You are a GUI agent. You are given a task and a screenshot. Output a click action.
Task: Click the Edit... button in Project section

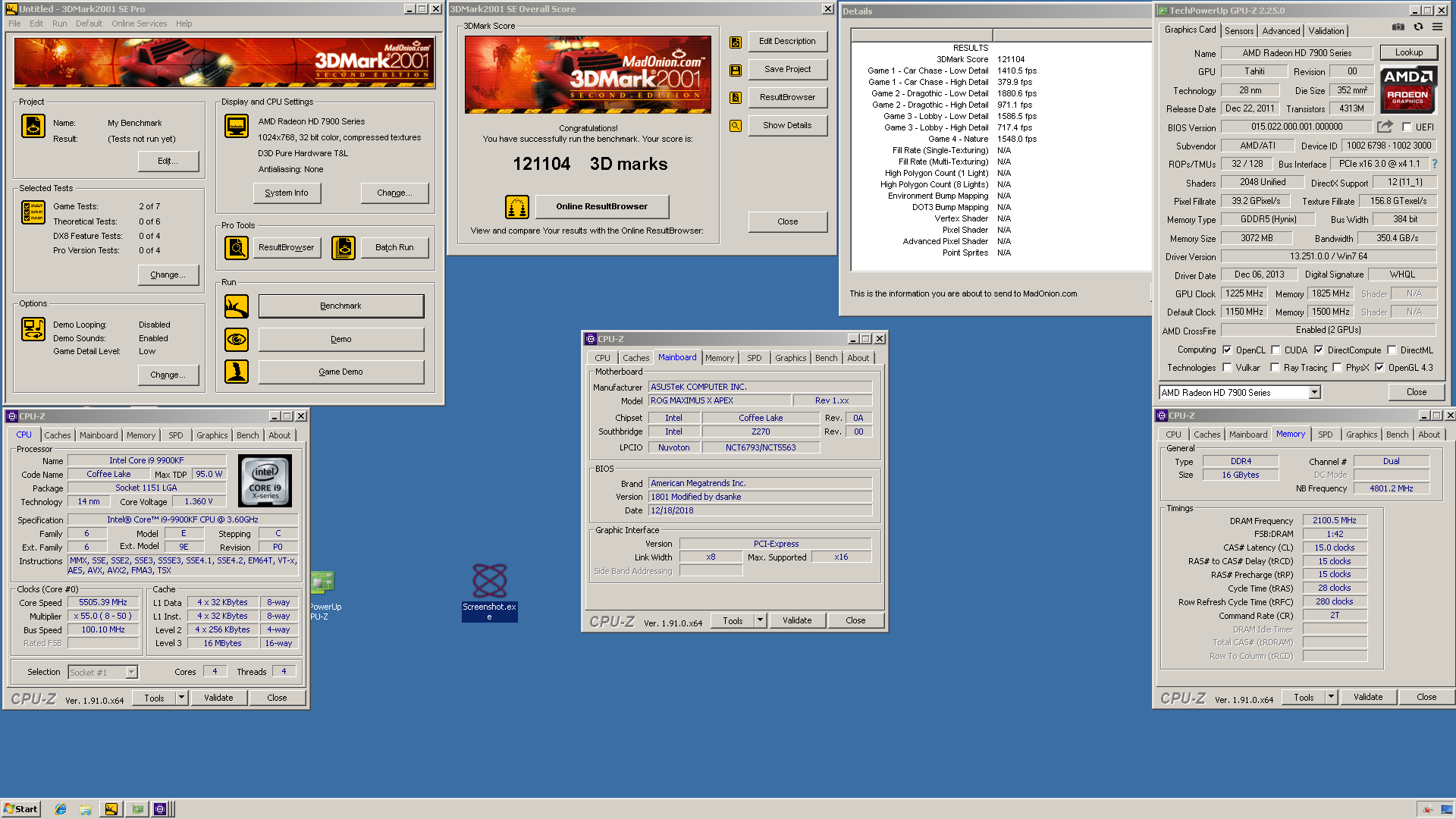pyautogui.click(x=168, y=161)
